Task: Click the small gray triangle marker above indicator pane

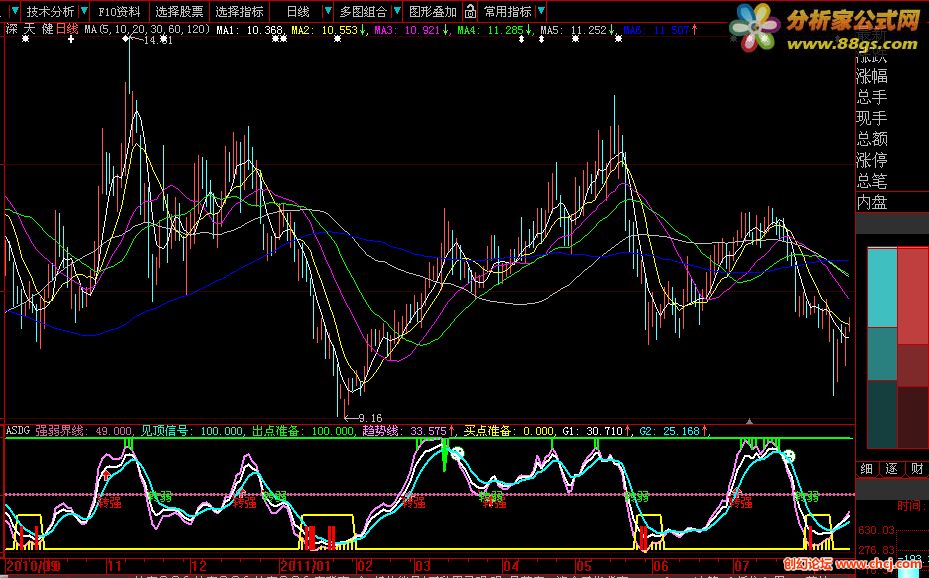Action: click(x=749, y=421)
